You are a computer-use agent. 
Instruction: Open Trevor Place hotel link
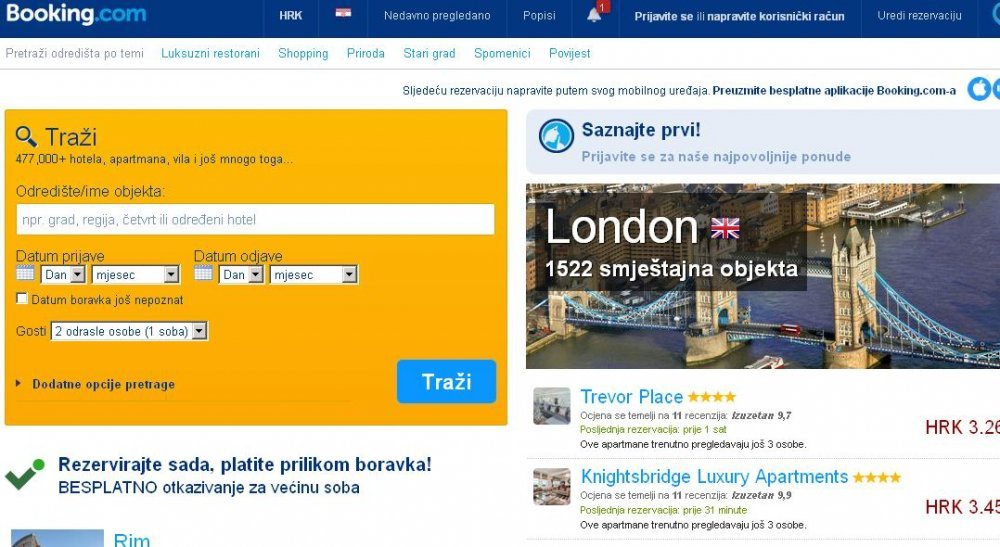click(x=631, y=397)
